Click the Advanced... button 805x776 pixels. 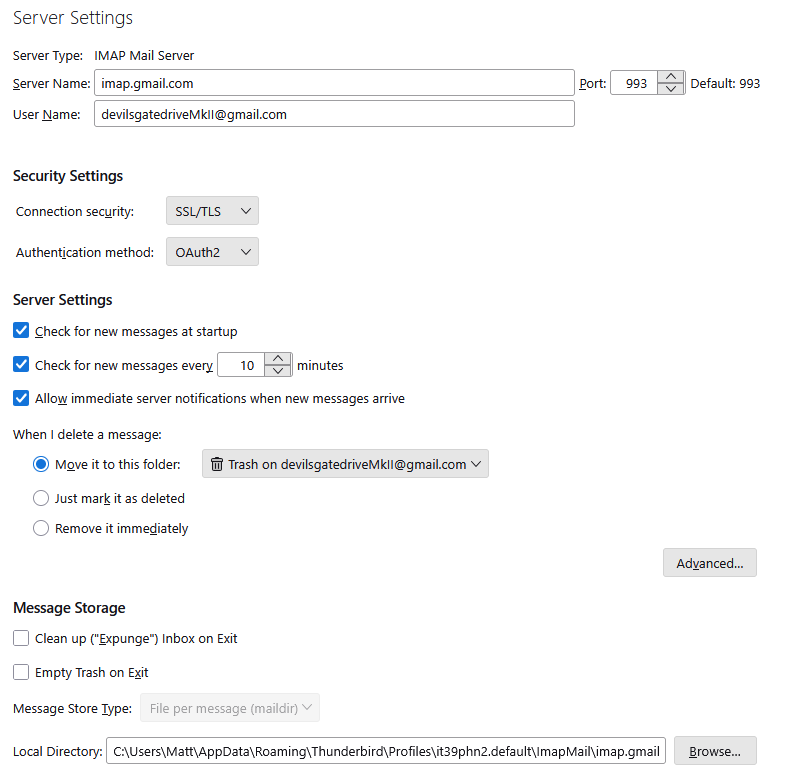click(x=709, y=563)
